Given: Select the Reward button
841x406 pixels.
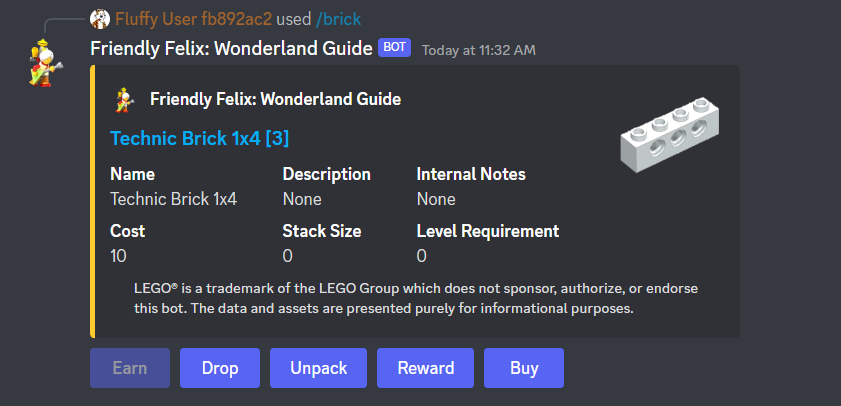Looking at the screenshot, I should (426, 368).
